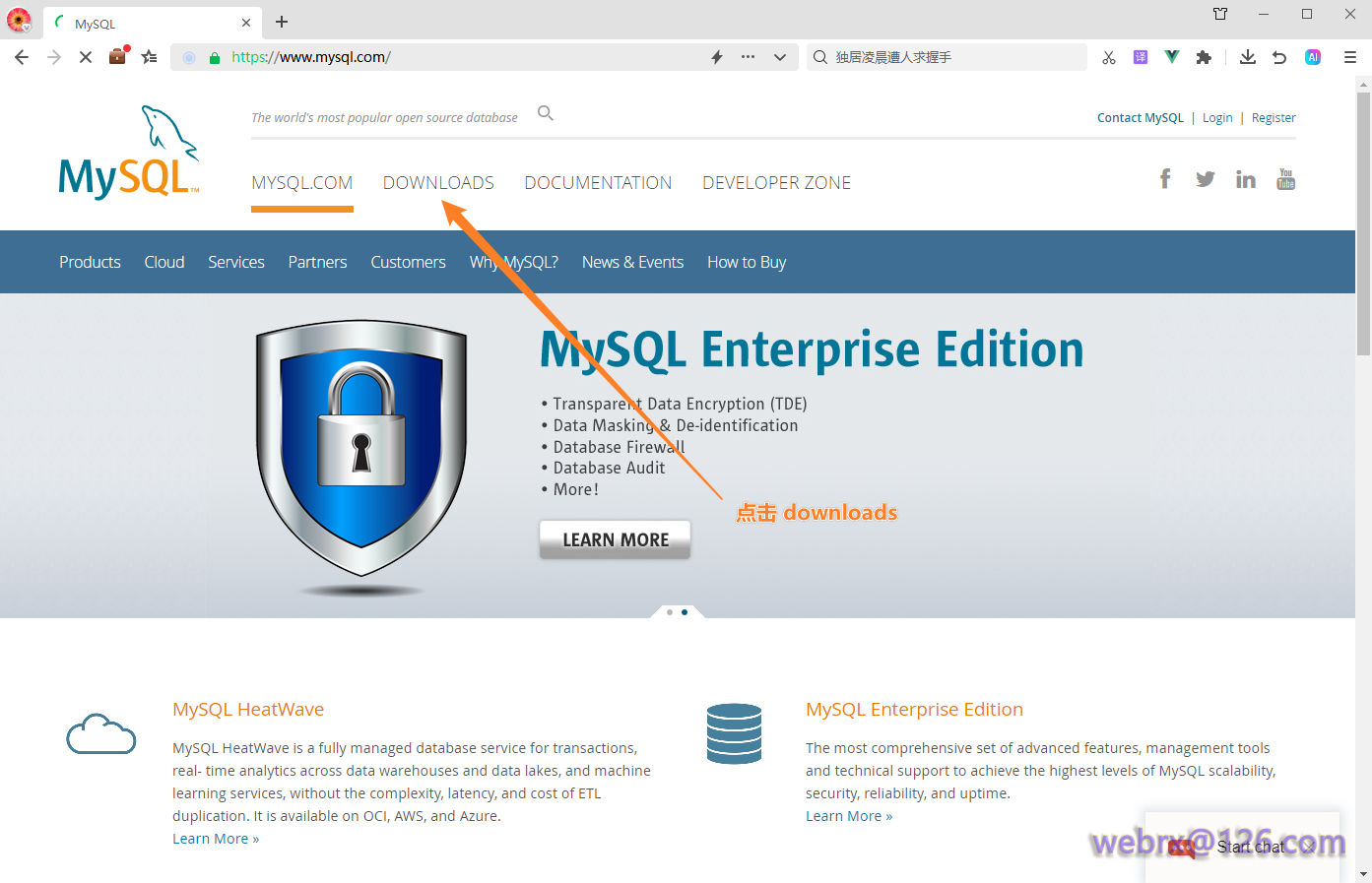Open a new tab with plus button
The width and height of the screenshot is (1372, 883).
[282, 22]
